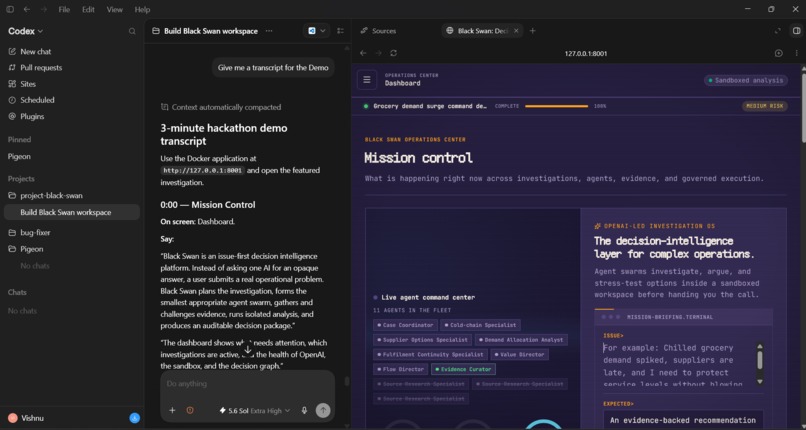The height and width of the screenshot is (430, 806).
Task: Focus the Do anything prompt field
Action: (247, 384)
